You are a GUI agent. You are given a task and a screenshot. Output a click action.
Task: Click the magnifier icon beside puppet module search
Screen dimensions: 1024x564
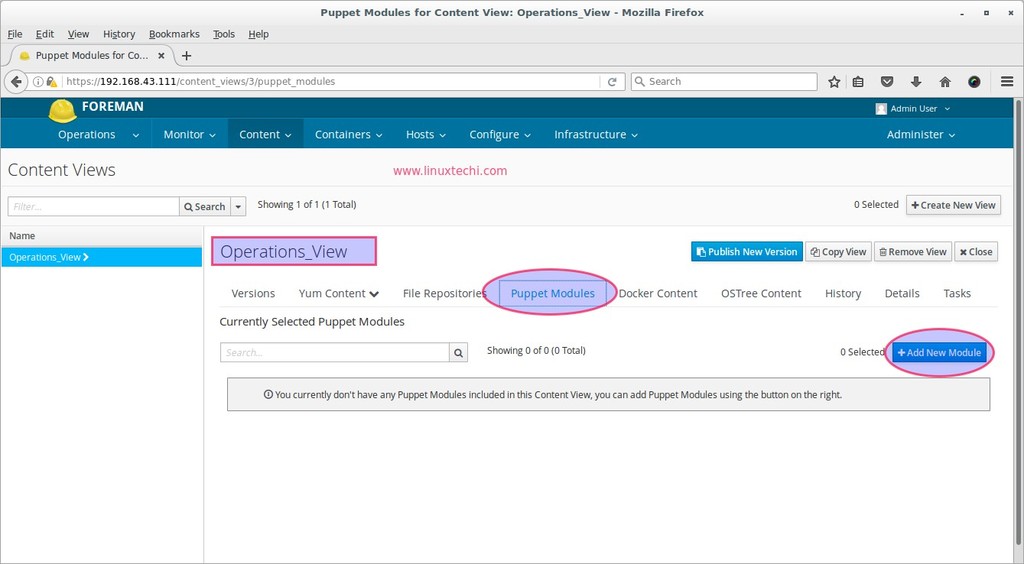458,352
